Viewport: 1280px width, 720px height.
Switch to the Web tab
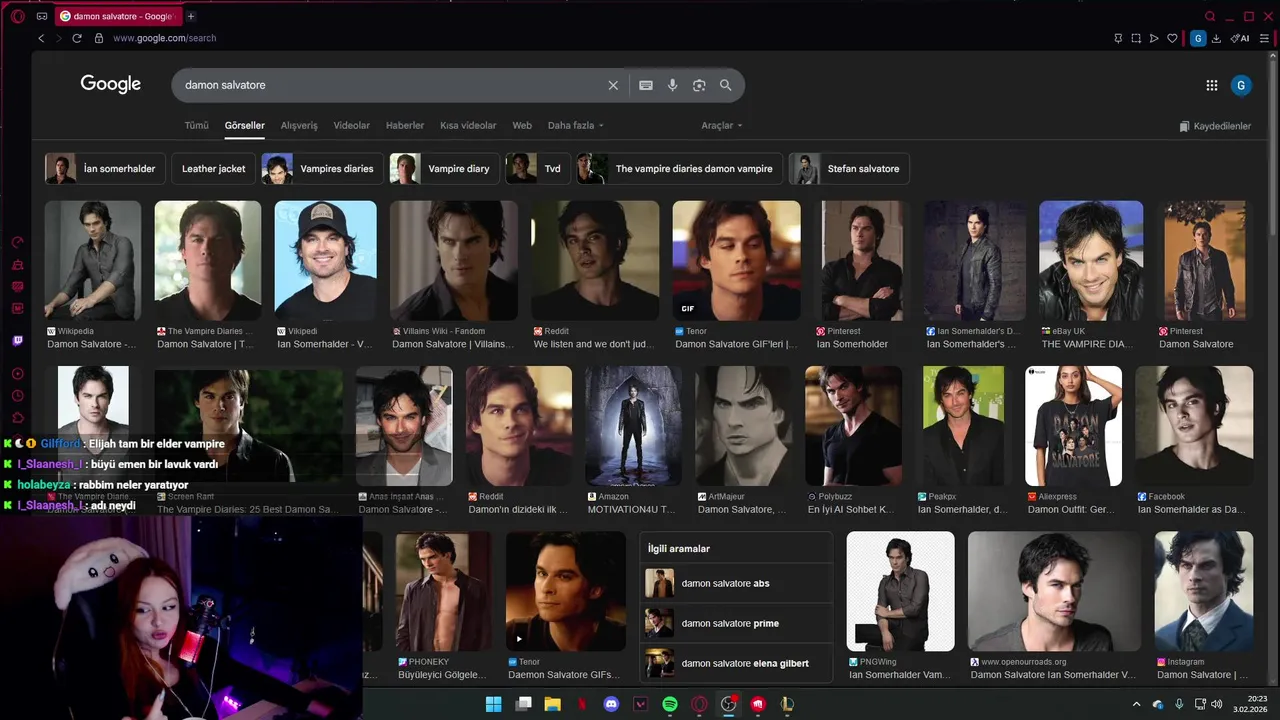[522, 126]
